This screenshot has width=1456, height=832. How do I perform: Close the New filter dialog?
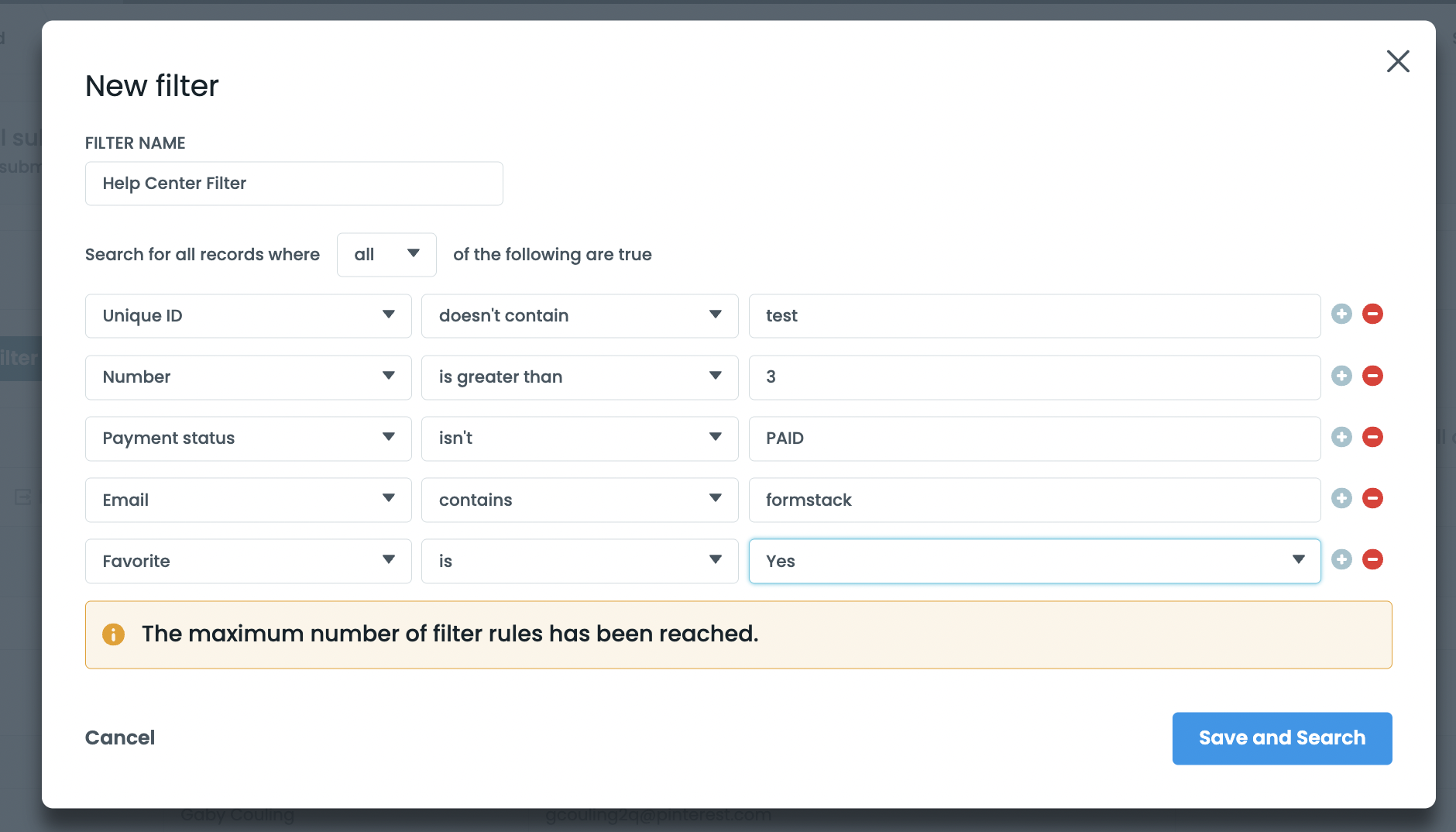(1398, 61)
